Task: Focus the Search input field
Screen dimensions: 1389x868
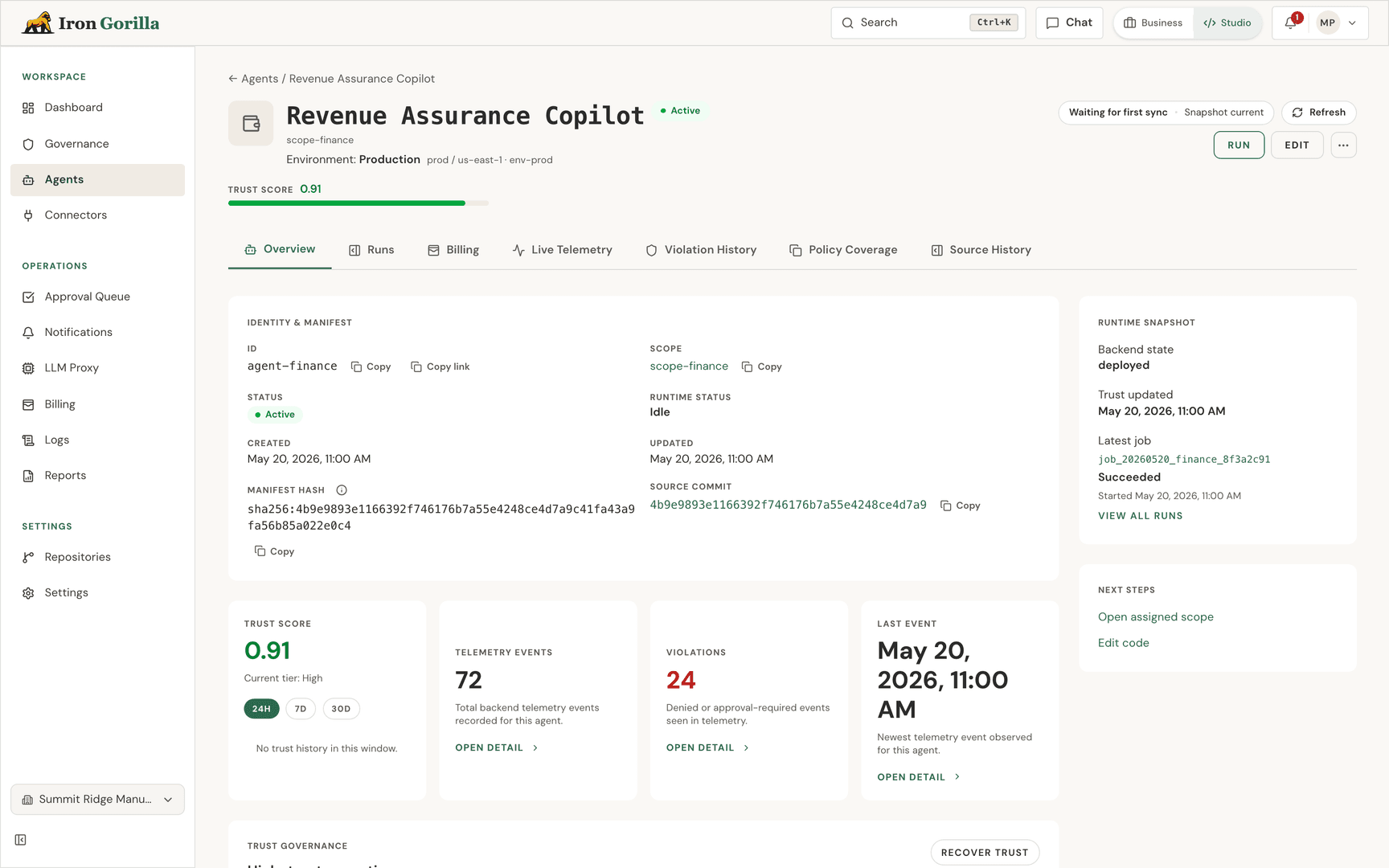Action: [928, 23]
